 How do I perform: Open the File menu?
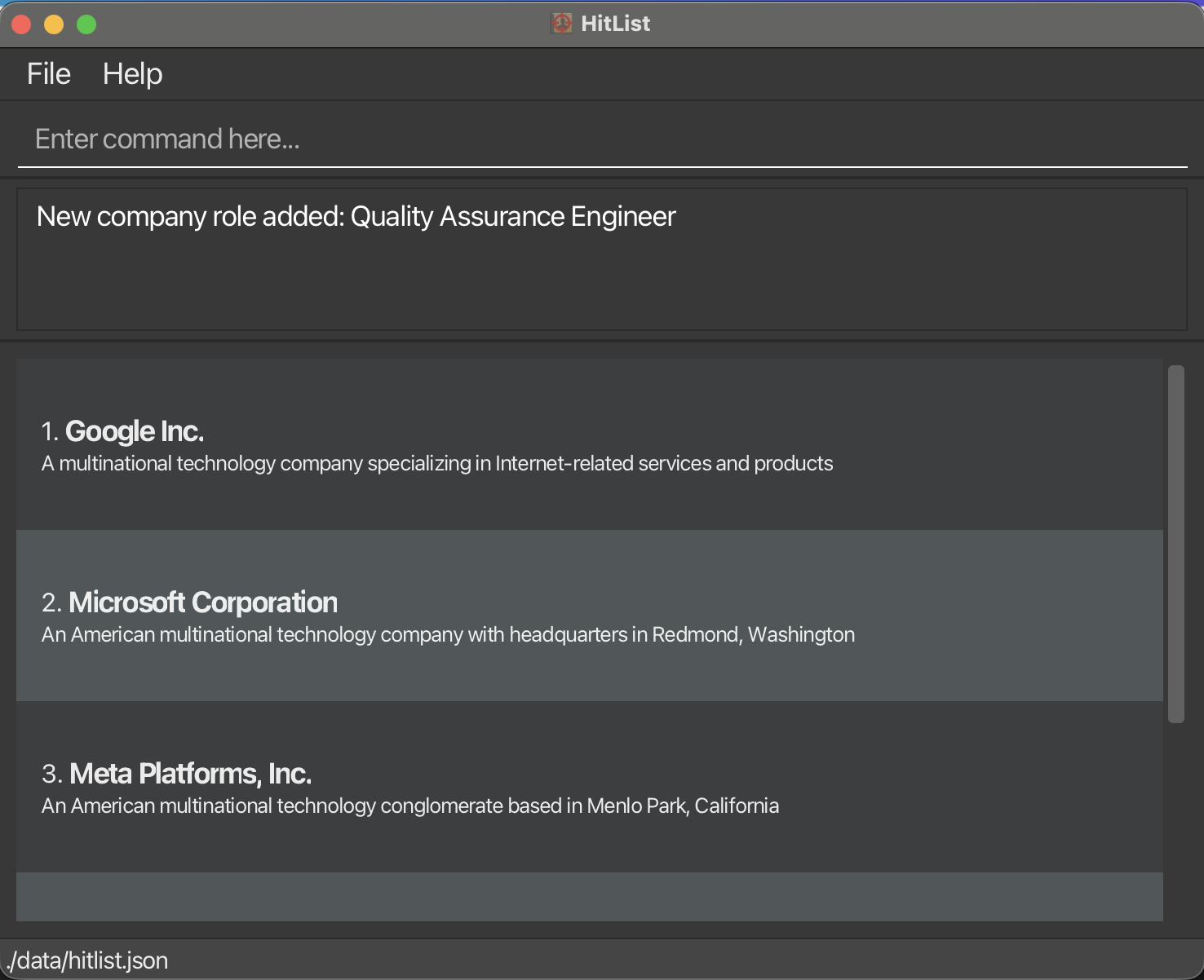(47, 73)
